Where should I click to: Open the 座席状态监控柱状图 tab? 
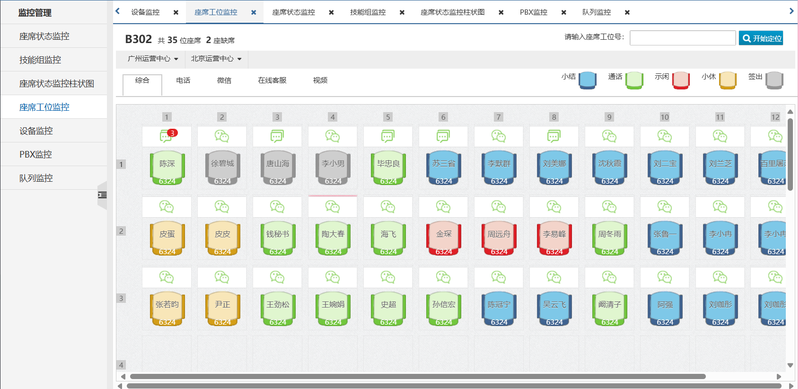453,12
